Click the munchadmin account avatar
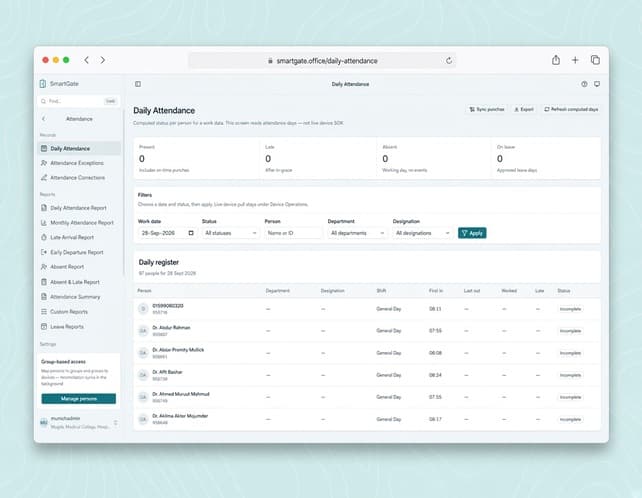The image size is (642, 498). (44, 422)
